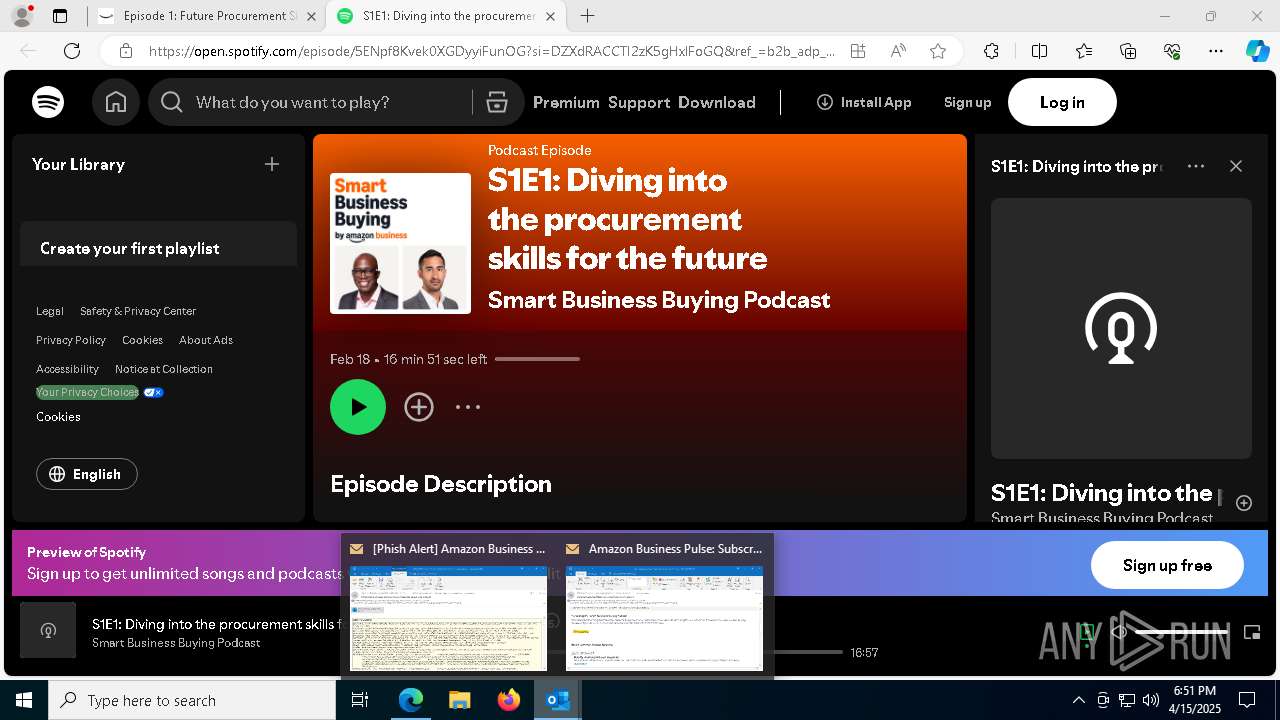Click the player bar podcast thumbnail

coord(48,630)
